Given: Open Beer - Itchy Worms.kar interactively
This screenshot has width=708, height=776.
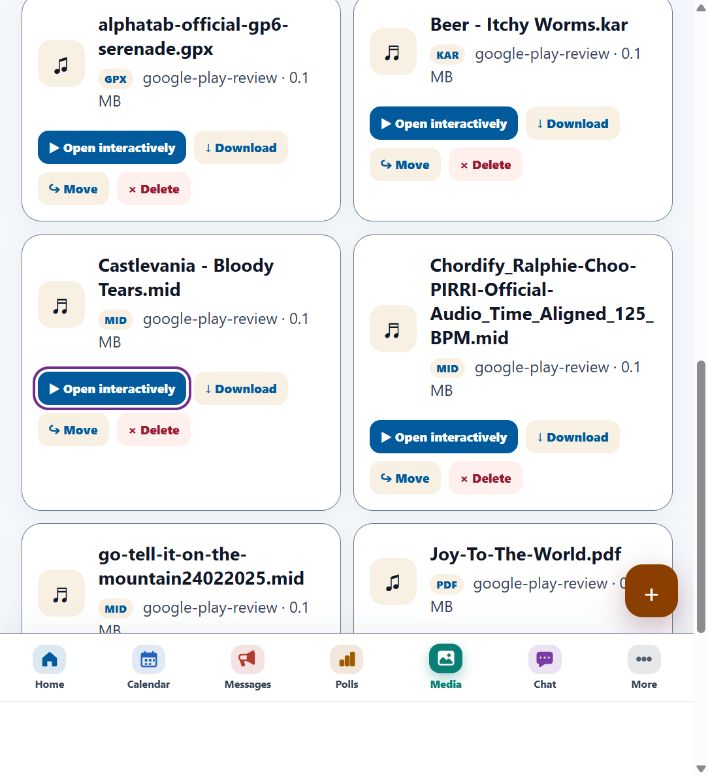Looking at the screenshot, I should [444, 123].
